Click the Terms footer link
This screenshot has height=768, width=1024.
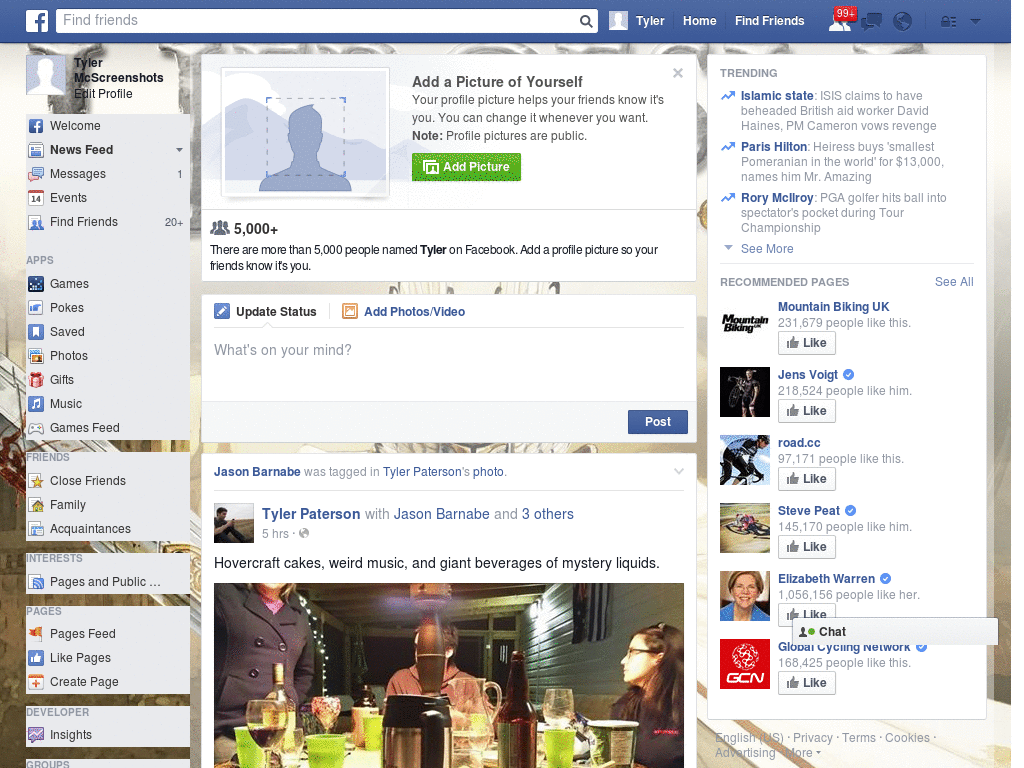point(858,738)
